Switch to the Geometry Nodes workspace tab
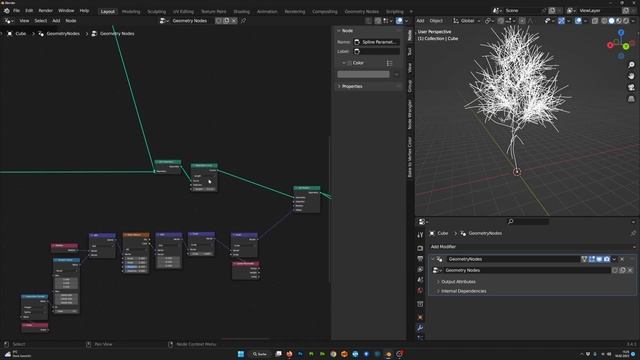Image resolution: width=640 pixels, height=360 pixels. tap(362, 11)
